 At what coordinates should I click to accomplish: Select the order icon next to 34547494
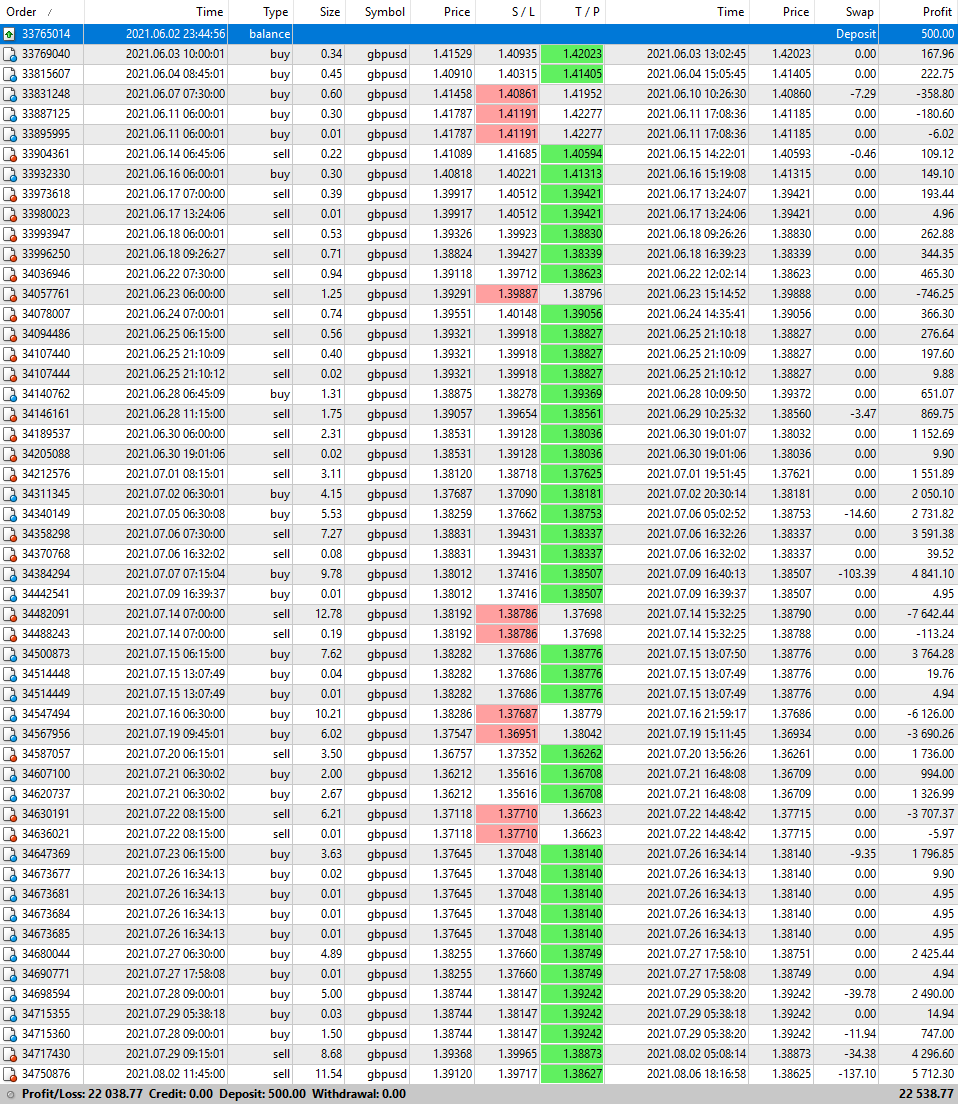pyautogui.click(x=9, y=714)
